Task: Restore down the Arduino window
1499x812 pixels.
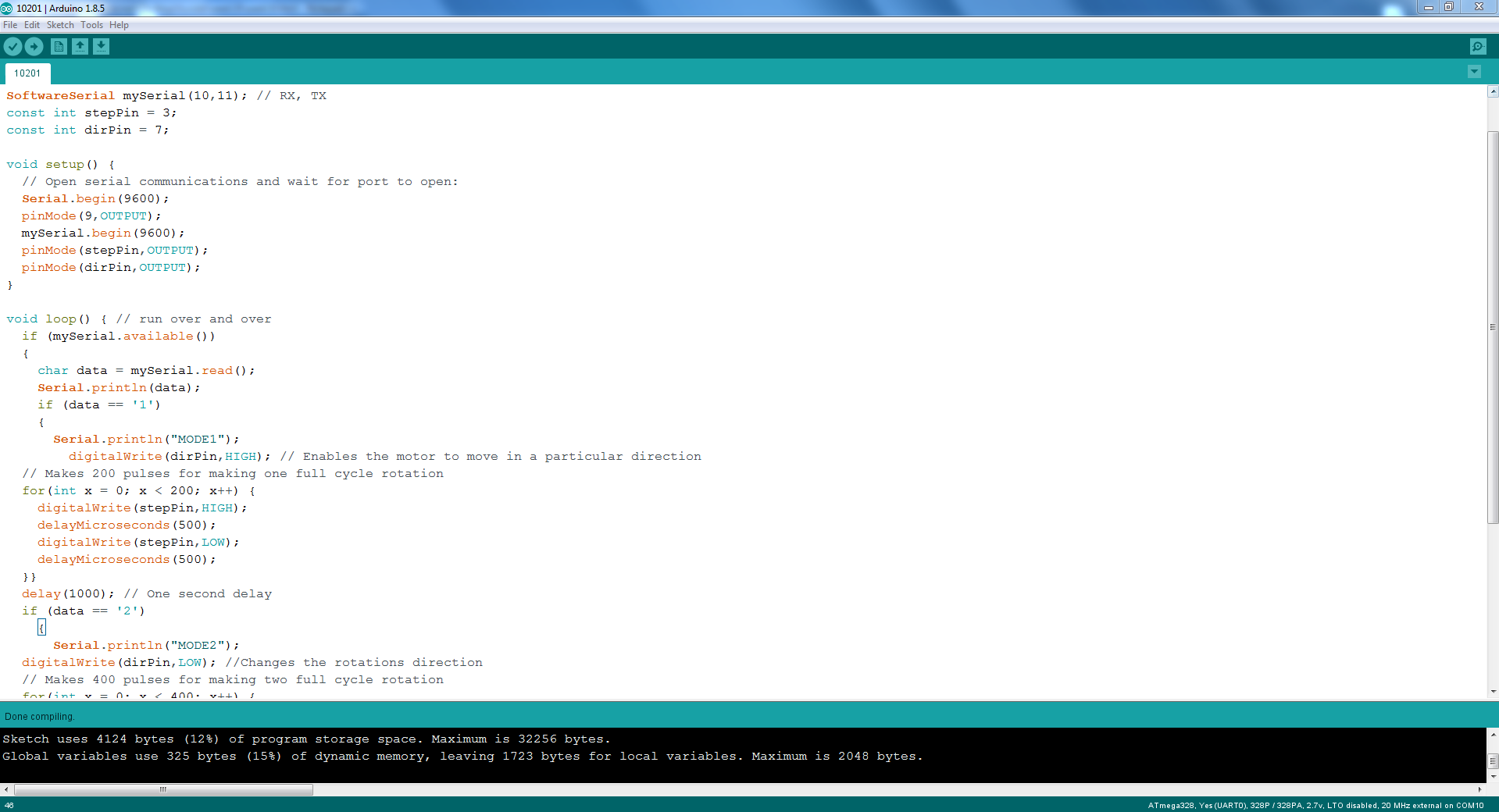Action: tap(1448, 7)
